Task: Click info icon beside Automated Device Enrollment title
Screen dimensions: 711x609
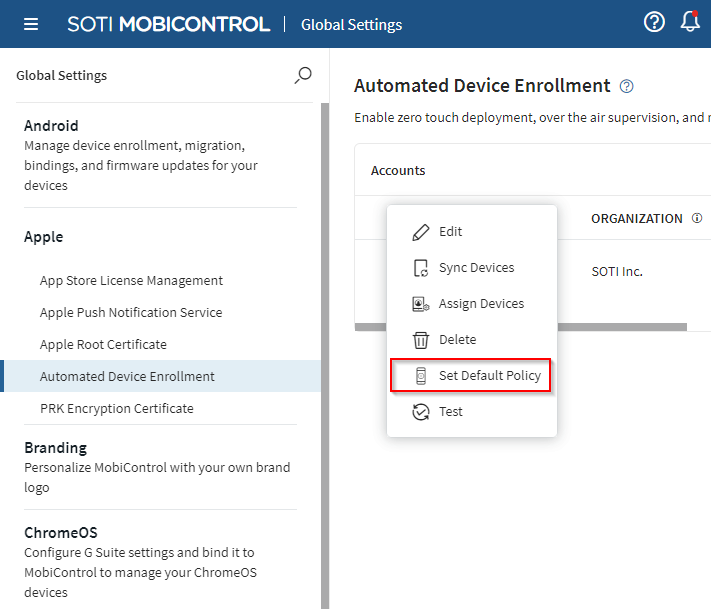Action: (x=627, y=86)
